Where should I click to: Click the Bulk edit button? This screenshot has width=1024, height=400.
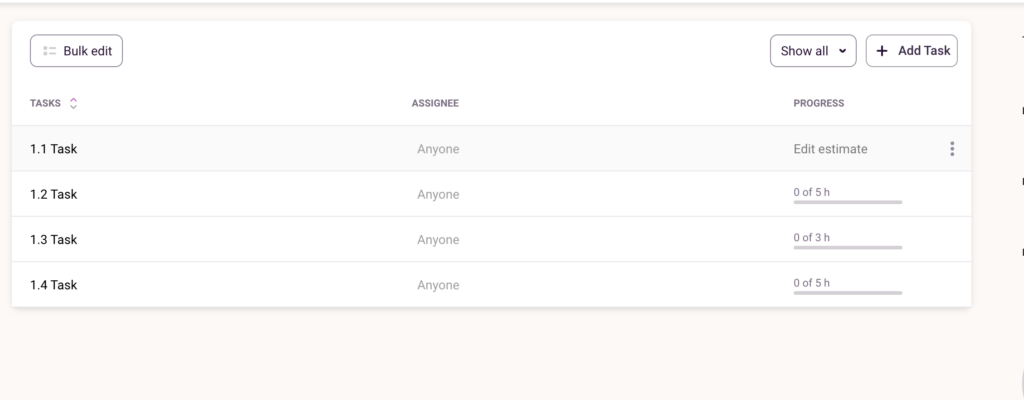coord(76,51)
